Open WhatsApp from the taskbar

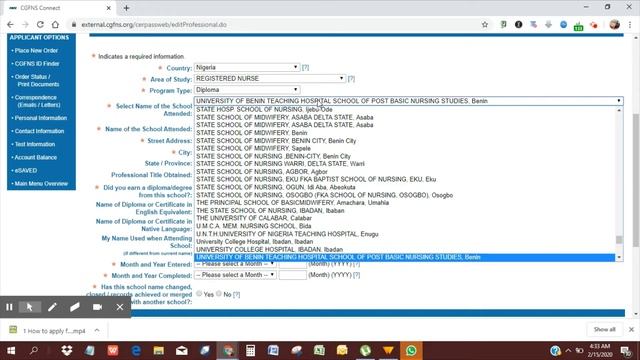click(411, 350)
